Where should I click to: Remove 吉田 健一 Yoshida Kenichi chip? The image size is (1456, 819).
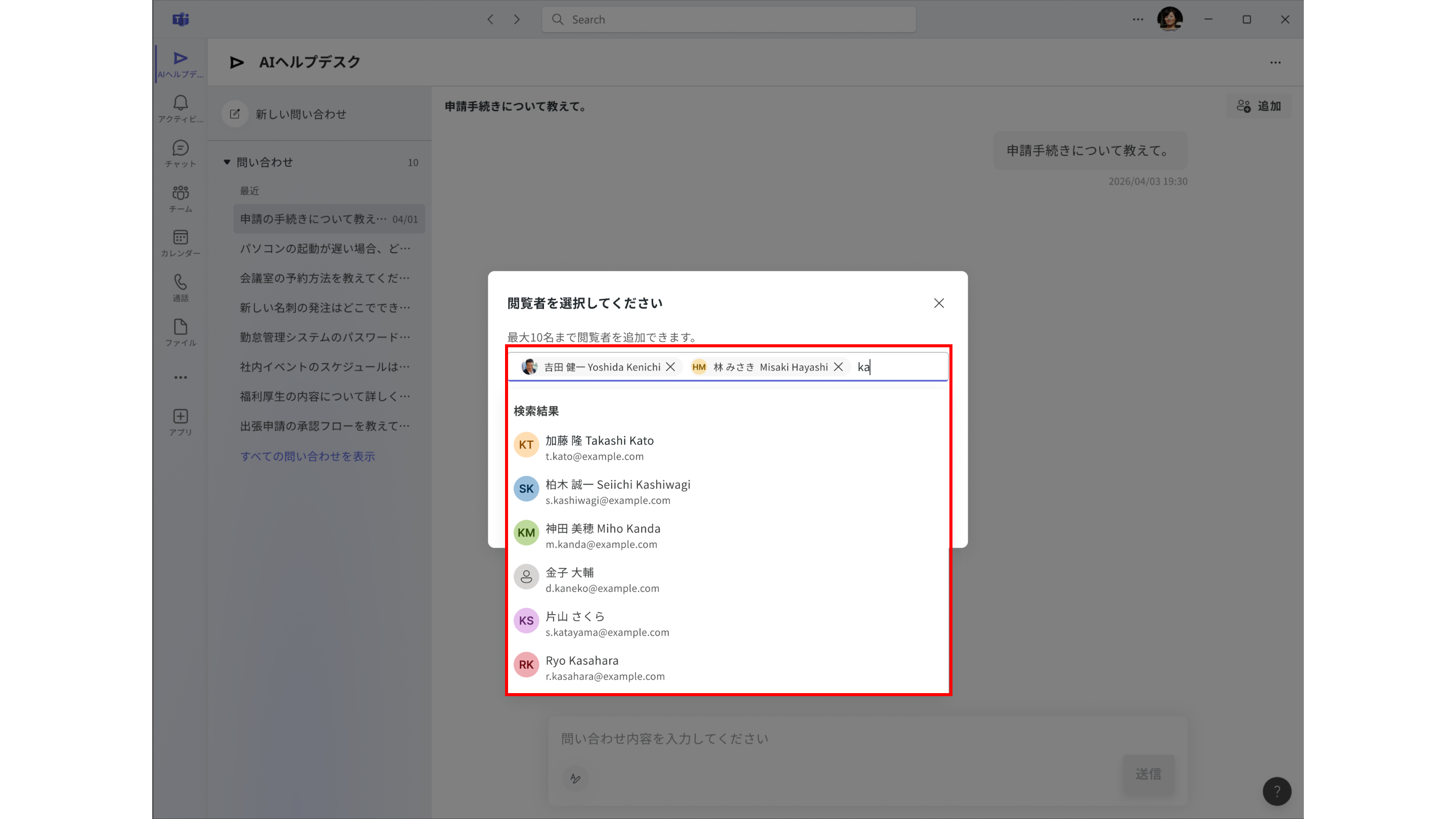click(x=670, y=367)
